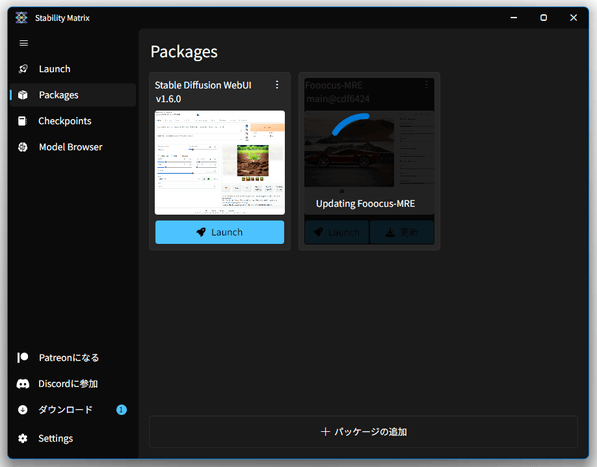Click the Fooocus-MRE 更新 update button
This screenshot has height=467, width=597.
pos(402,232)
